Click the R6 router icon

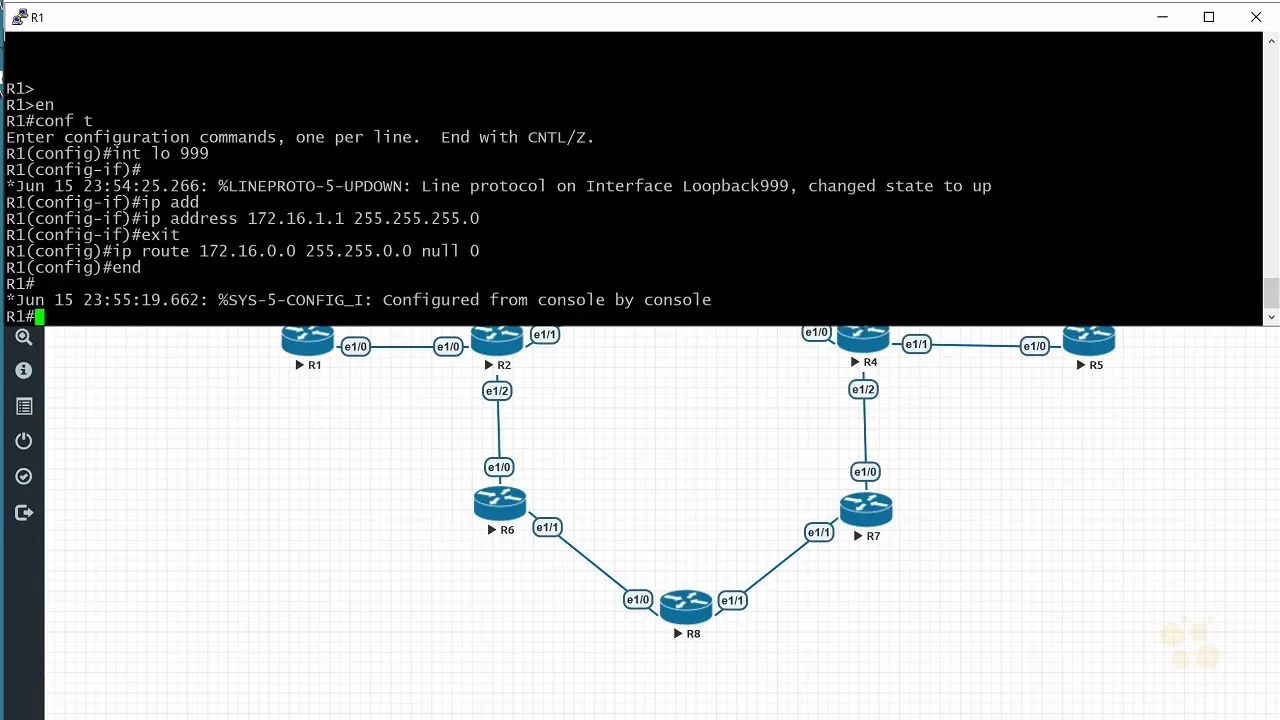click(500, 503)
